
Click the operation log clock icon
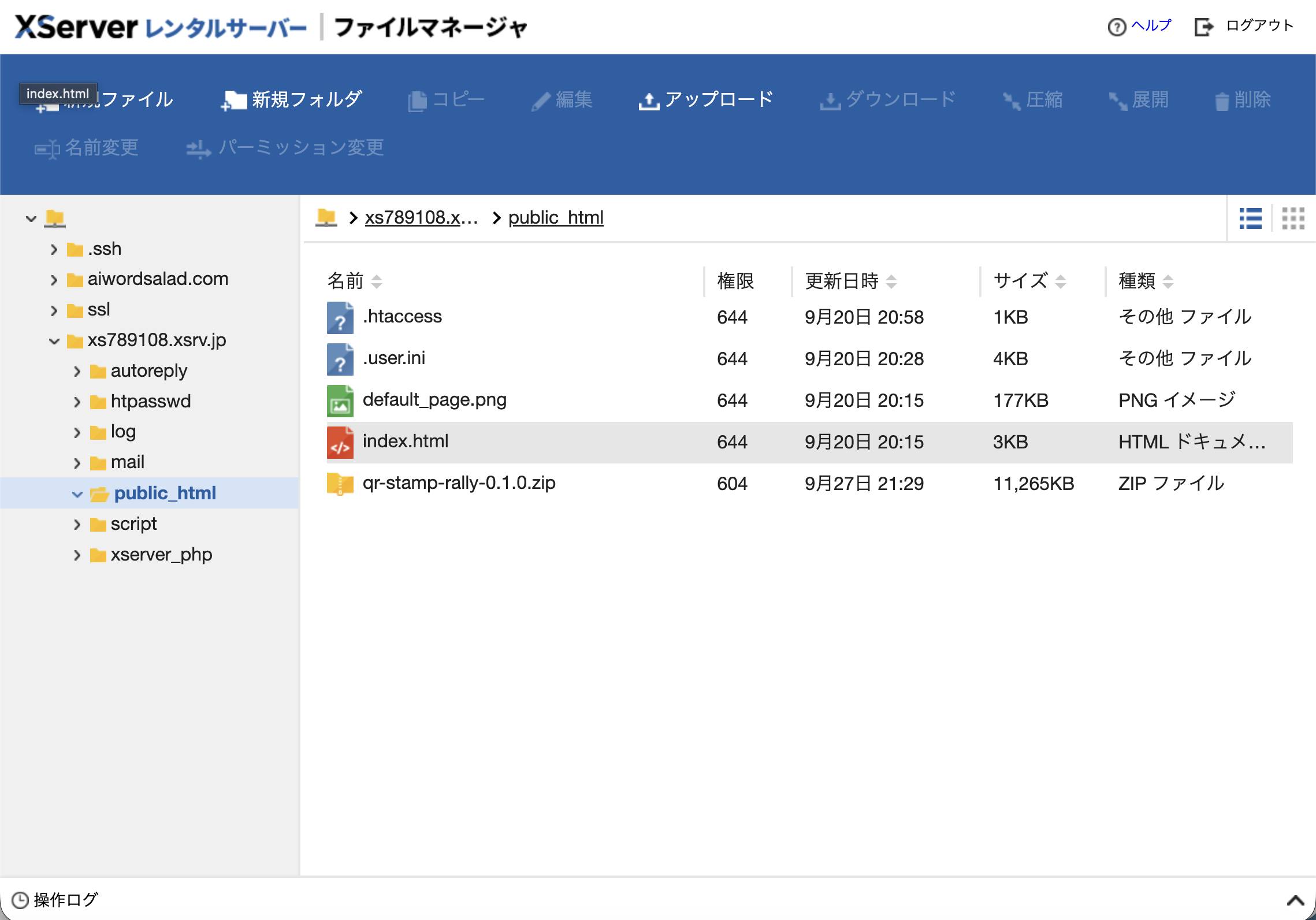click(20, 900)
